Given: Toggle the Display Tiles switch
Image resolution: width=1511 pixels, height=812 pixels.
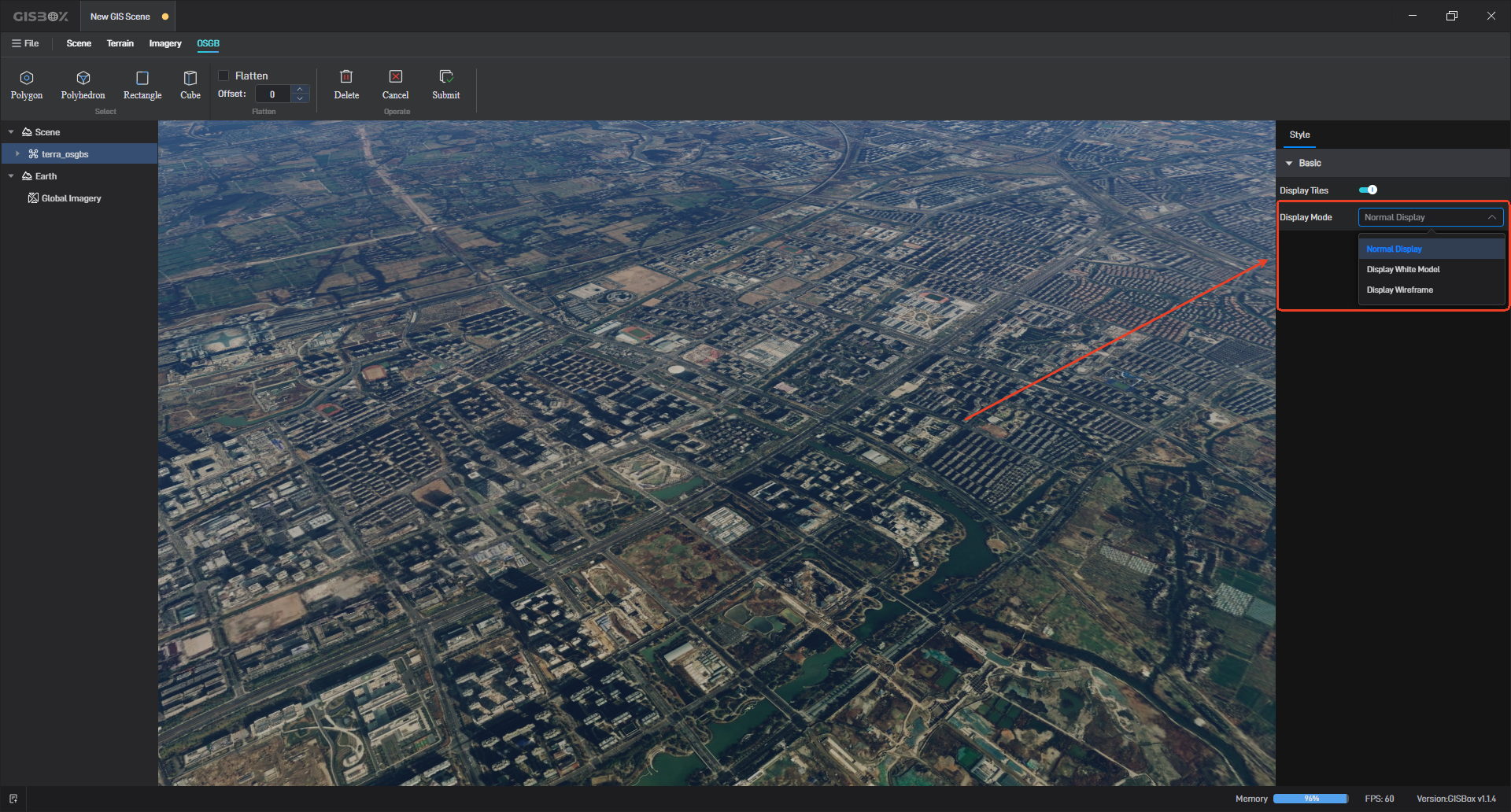Looking at the screenshot, I should pos(1368,190).
